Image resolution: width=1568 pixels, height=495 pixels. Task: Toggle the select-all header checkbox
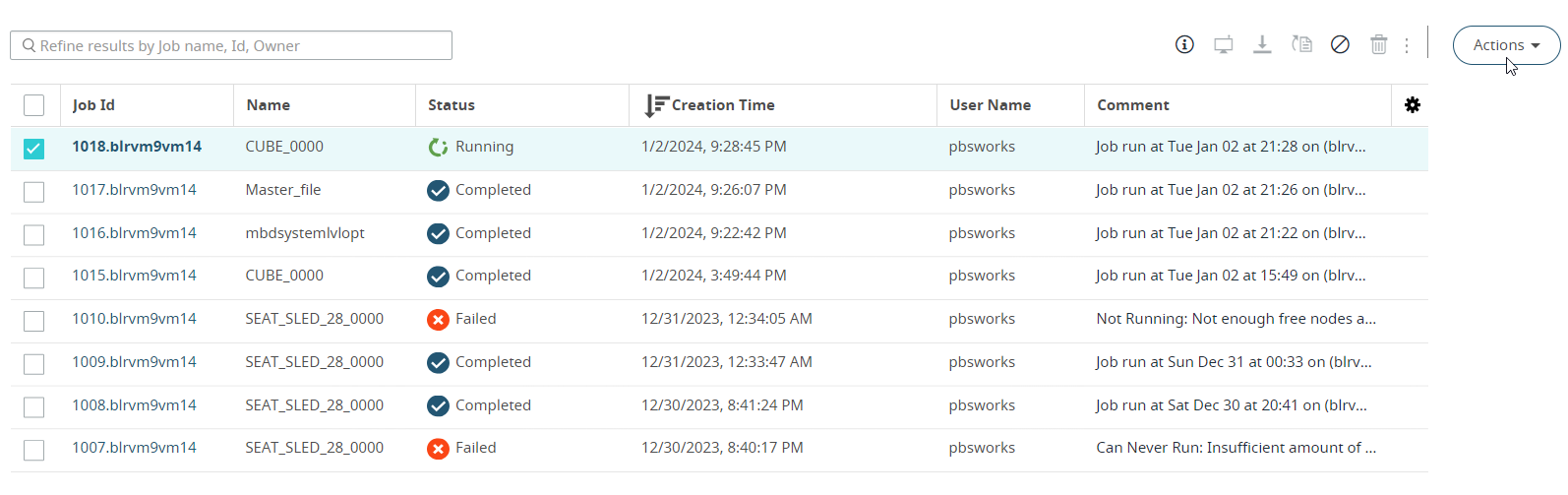[x=34, y=105]
